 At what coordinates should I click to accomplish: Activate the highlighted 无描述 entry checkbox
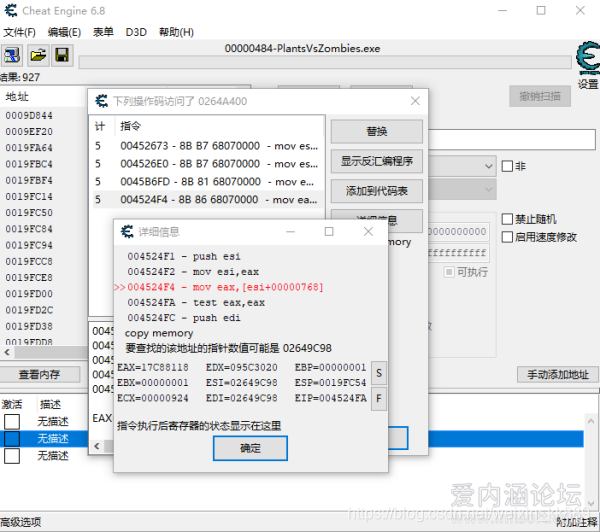pyautogui.click(x=12, y=439)
